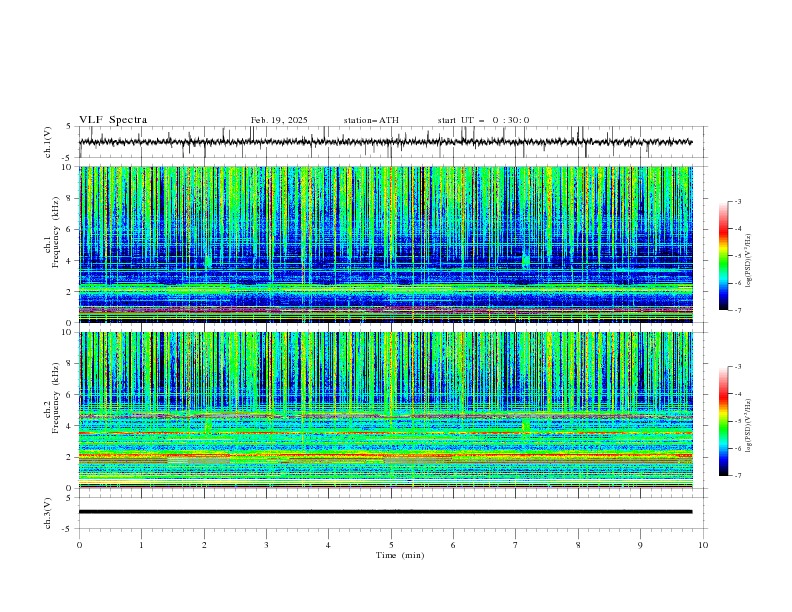The width and height of the screenshot is (792, 612).
Task: Click tick label '1' on Time axis
Action: point(141,545)
